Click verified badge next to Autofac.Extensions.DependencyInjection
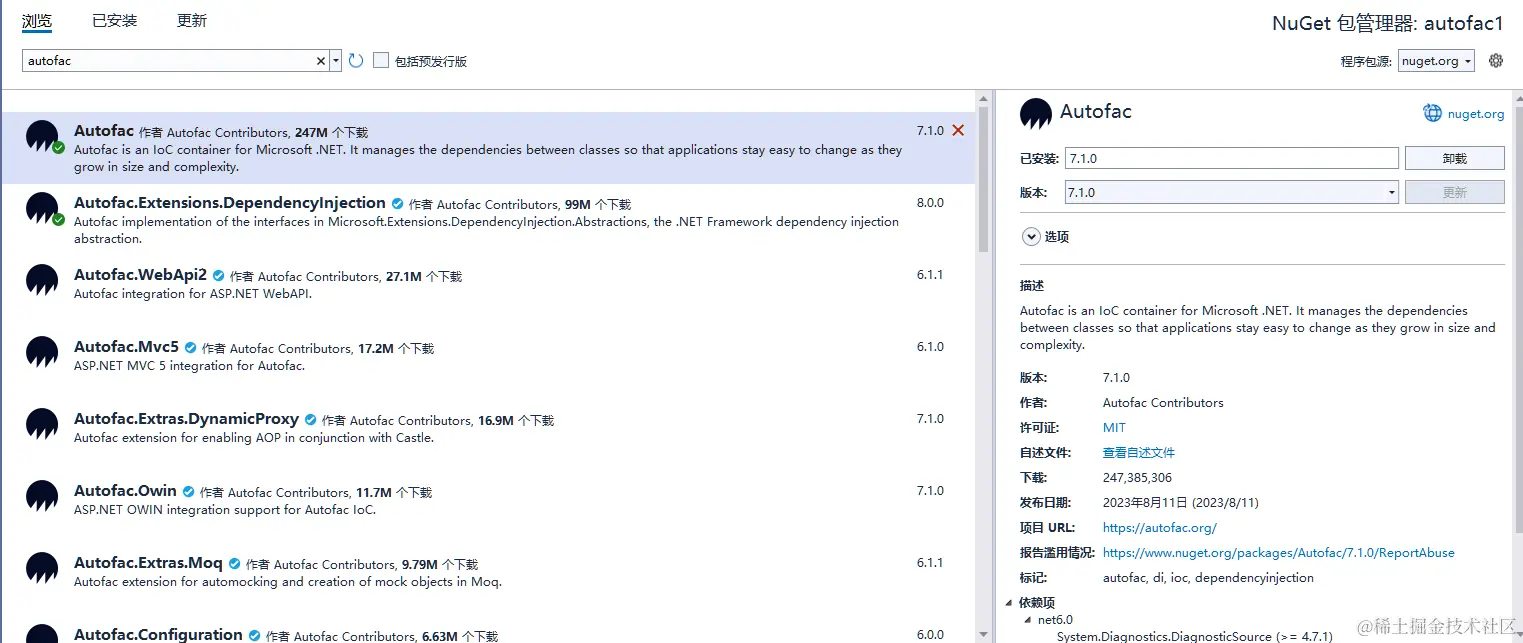The image size is (1523, 643). pyautogui.click(x=398, y=204)
